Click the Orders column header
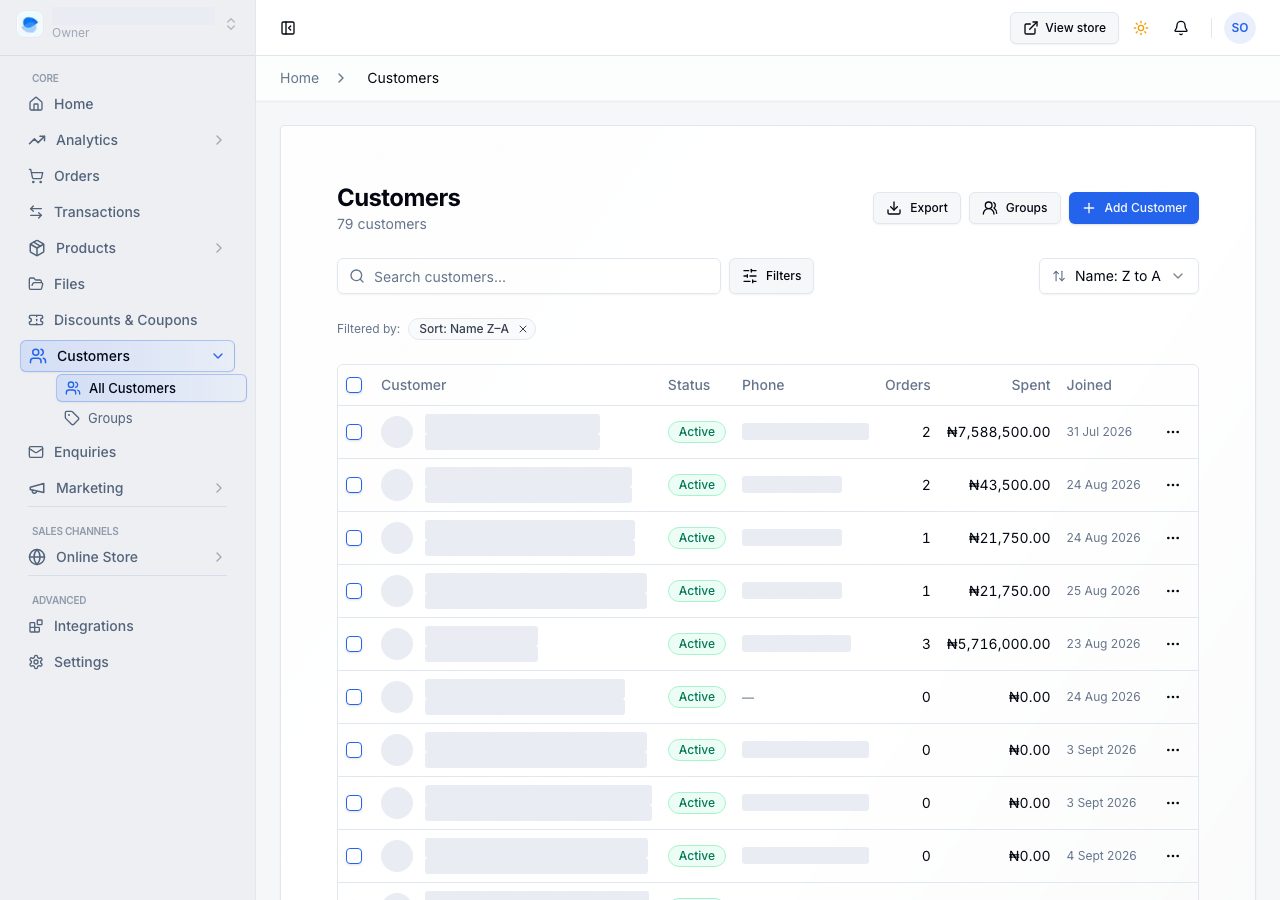Screen dimensions: 1280x900 coord(908,385)
